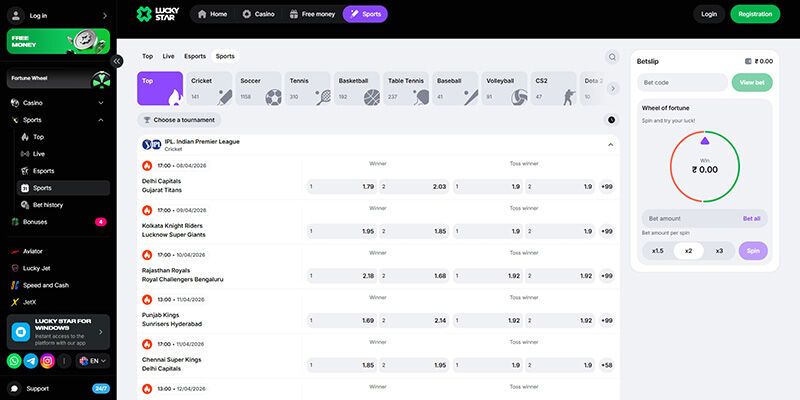The width and height of the screenshot is (800, 400).
Task: Open the Telegram social icon
Action: click(x=31, y=361)
